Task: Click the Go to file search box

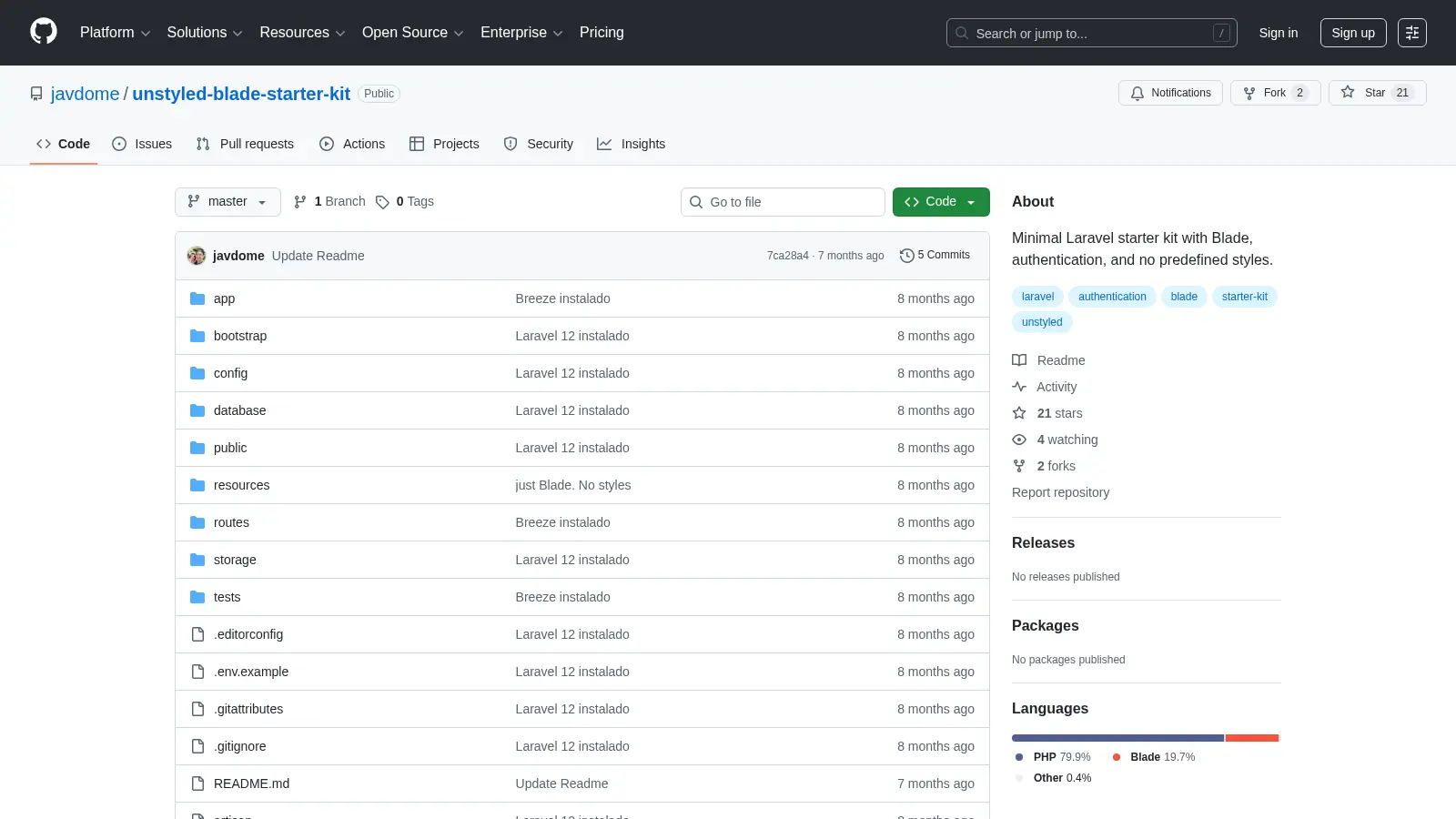Action: pos(783,202)
